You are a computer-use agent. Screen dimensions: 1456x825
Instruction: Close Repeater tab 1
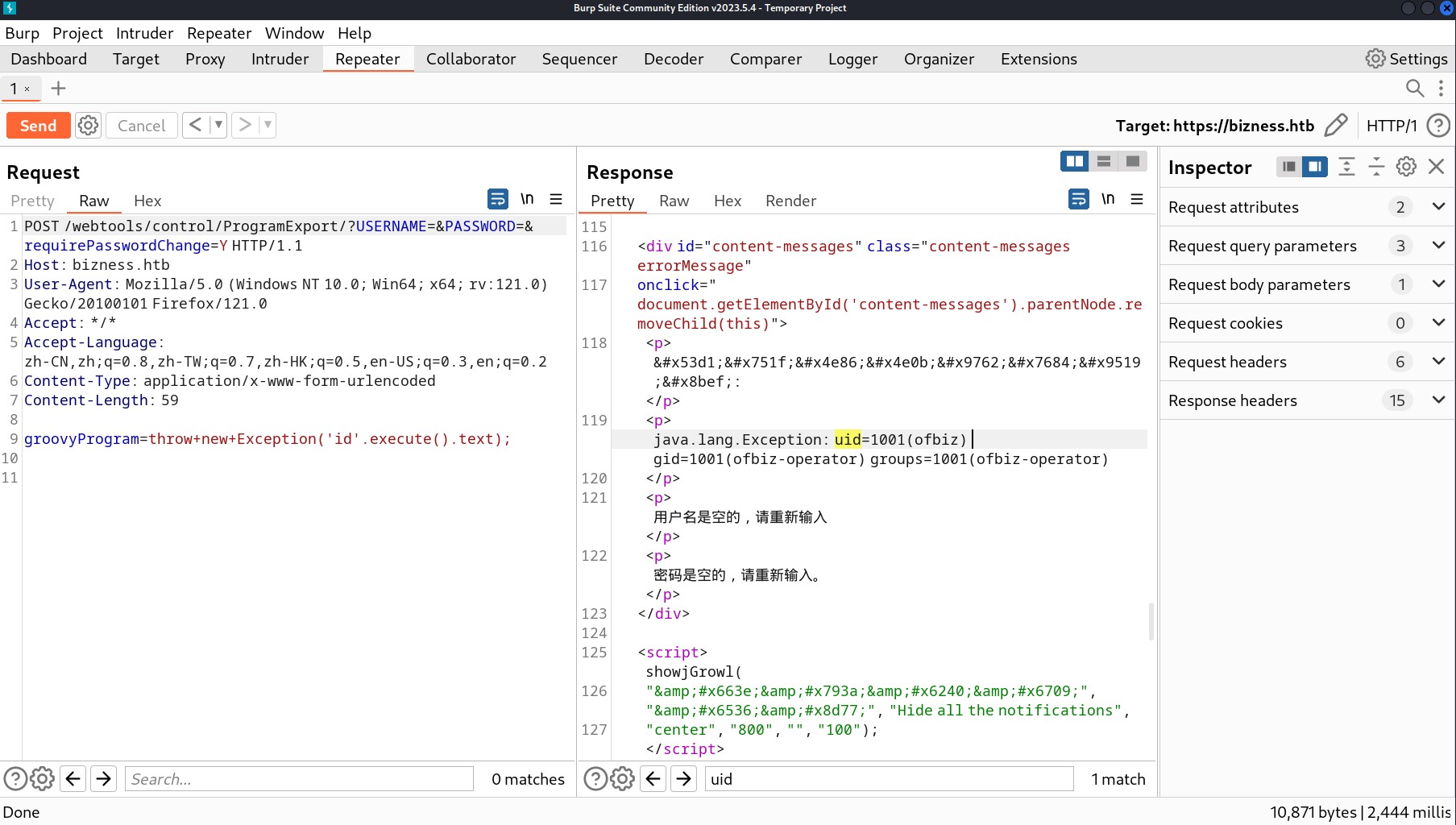(27, 89)
